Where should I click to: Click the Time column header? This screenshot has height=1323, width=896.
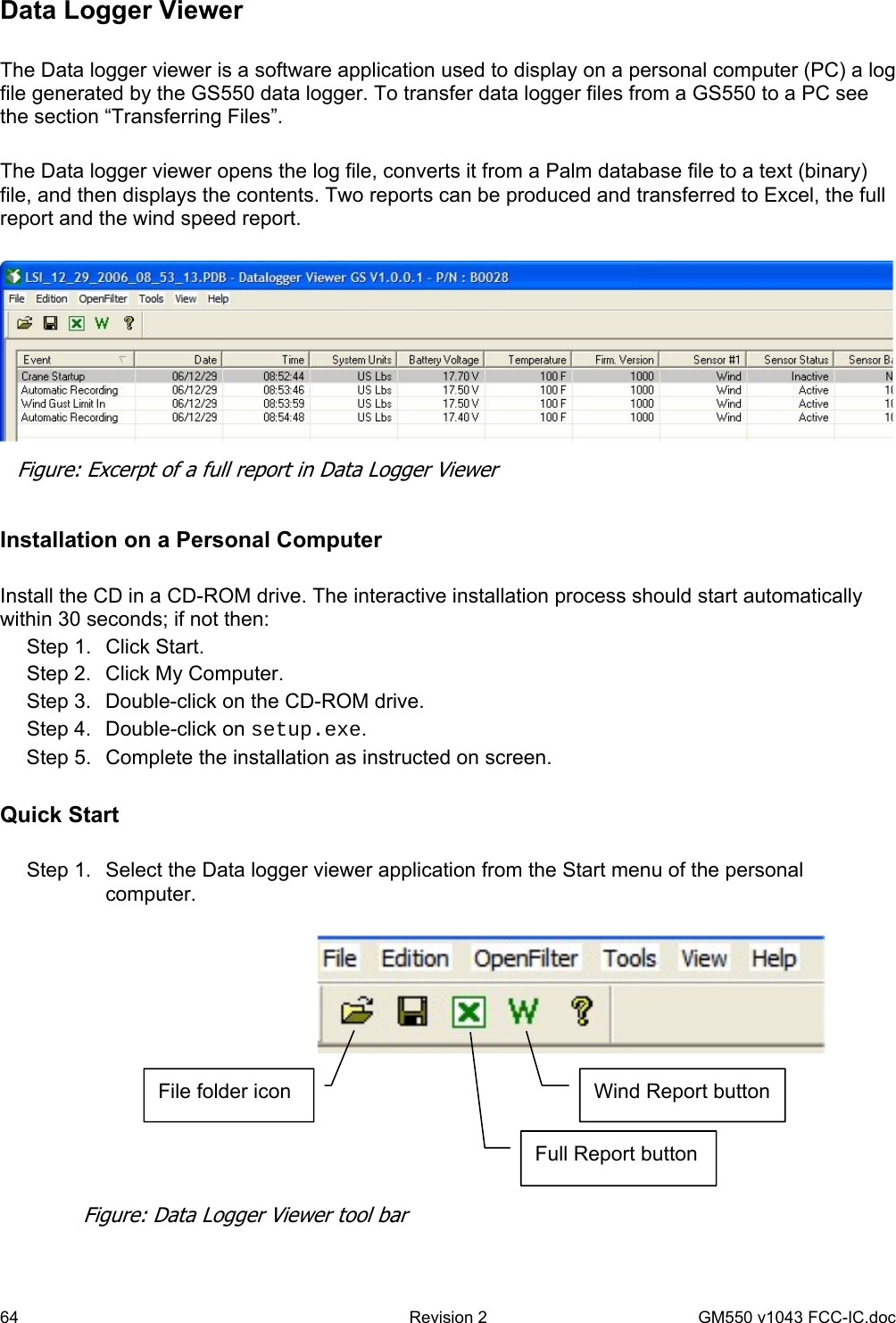264,360
